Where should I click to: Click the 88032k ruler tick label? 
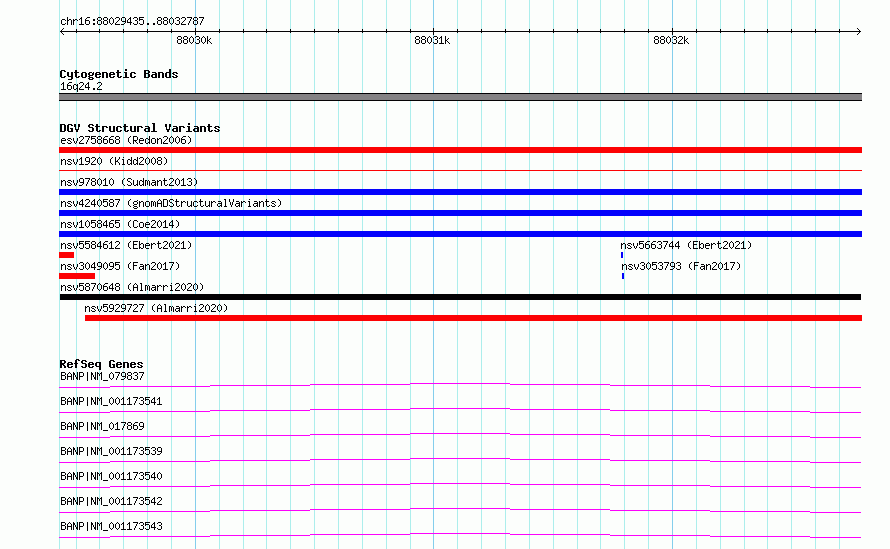click(671, 40)
